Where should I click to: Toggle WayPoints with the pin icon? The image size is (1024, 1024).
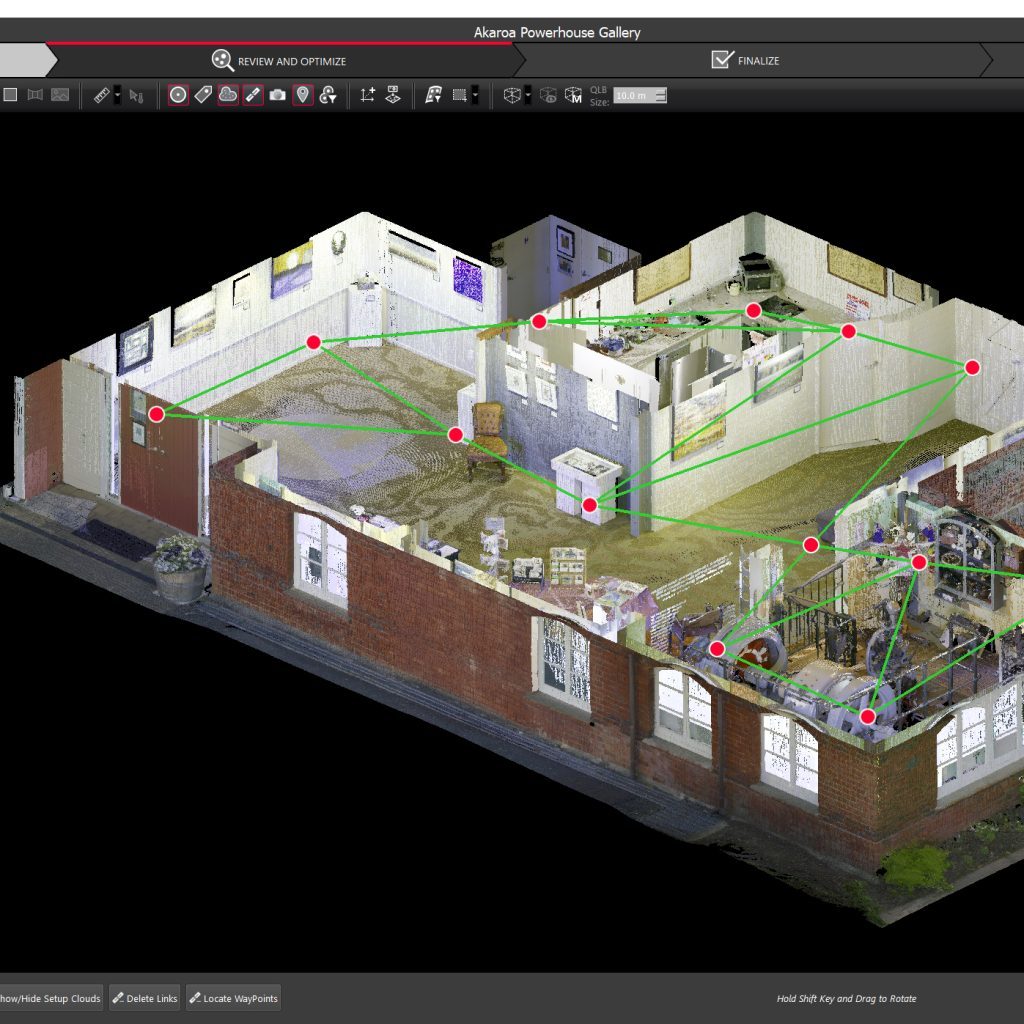point(302,96)
